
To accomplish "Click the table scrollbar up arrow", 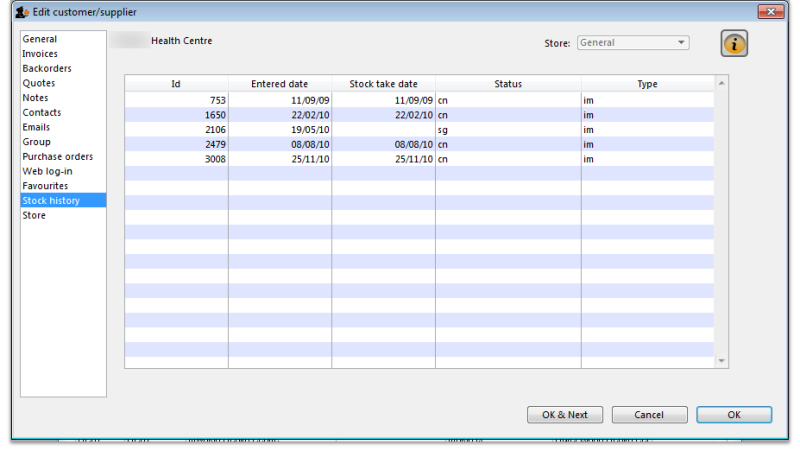I will (x=721, y=84).
